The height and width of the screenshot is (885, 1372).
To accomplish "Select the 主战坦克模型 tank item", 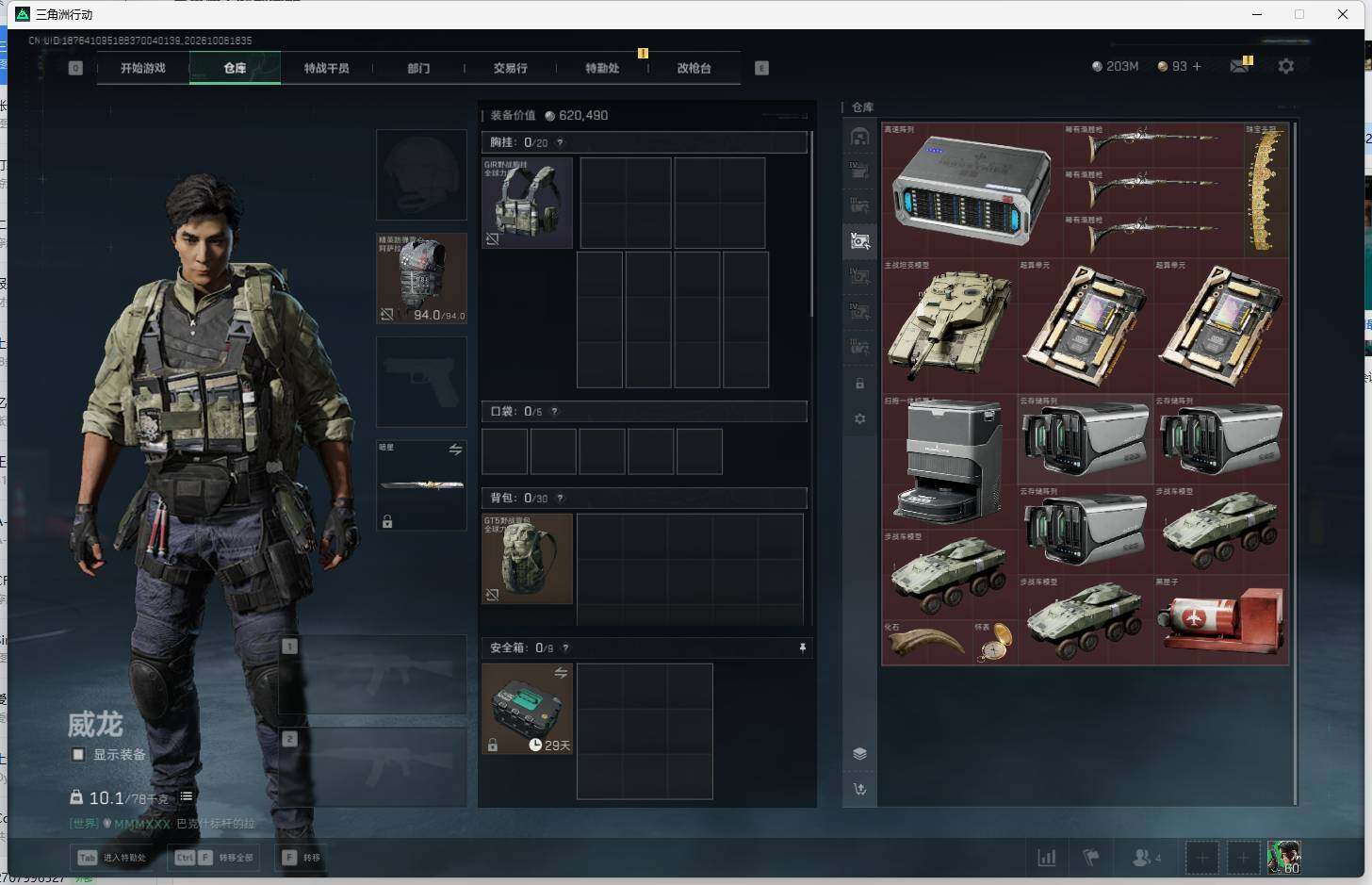I will tap(950, 326).
